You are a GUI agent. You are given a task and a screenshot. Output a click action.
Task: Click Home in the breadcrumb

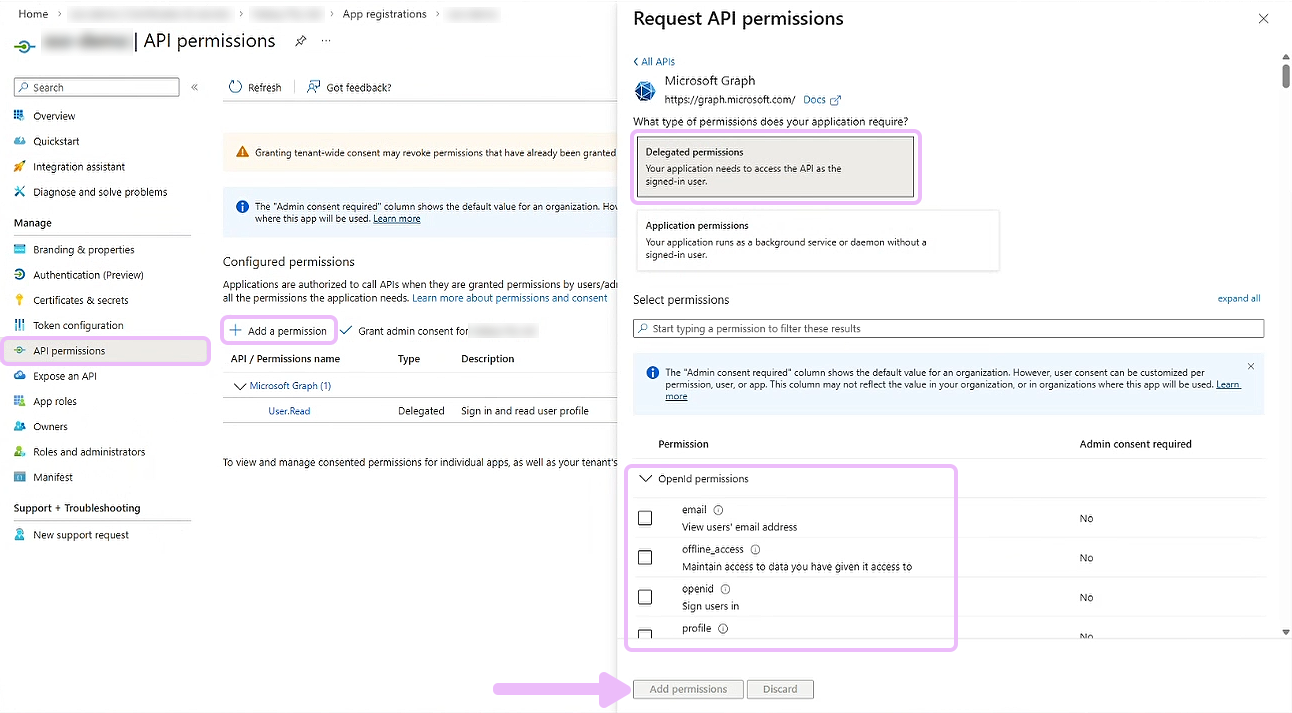point(33,14)
